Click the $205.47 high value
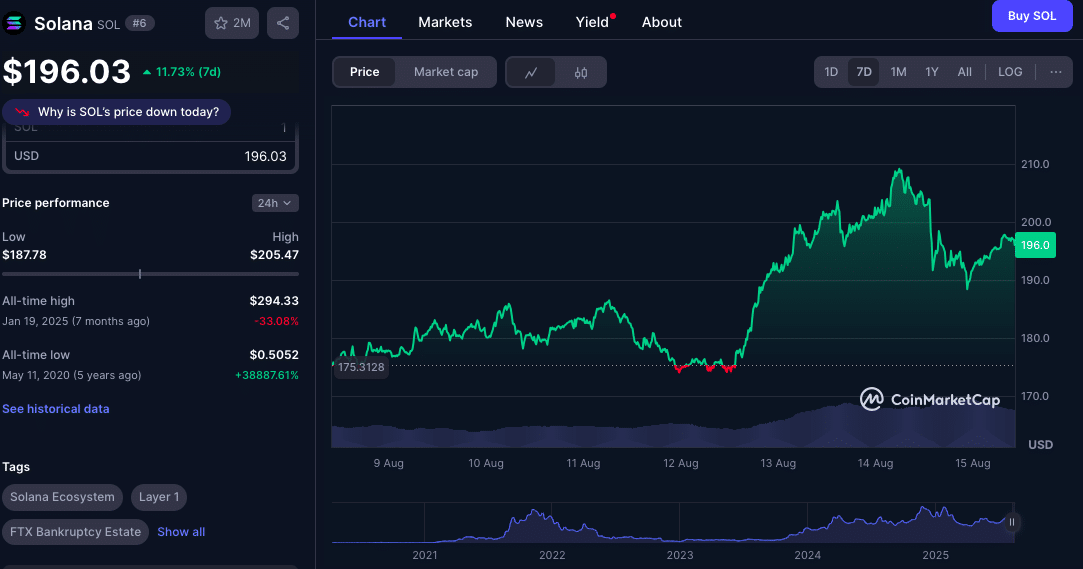 274,255
